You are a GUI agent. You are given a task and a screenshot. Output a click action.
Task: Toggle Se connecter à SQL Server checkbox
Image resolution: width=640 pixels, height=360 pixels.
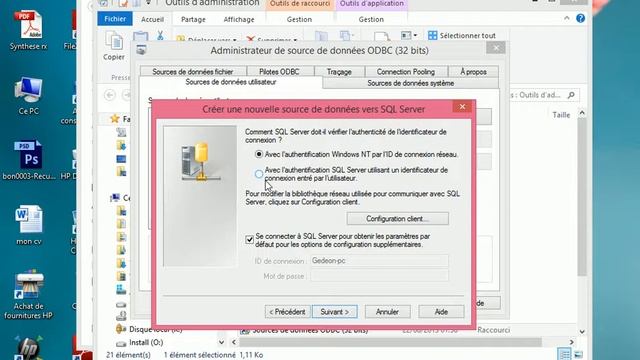coord(249,240)
